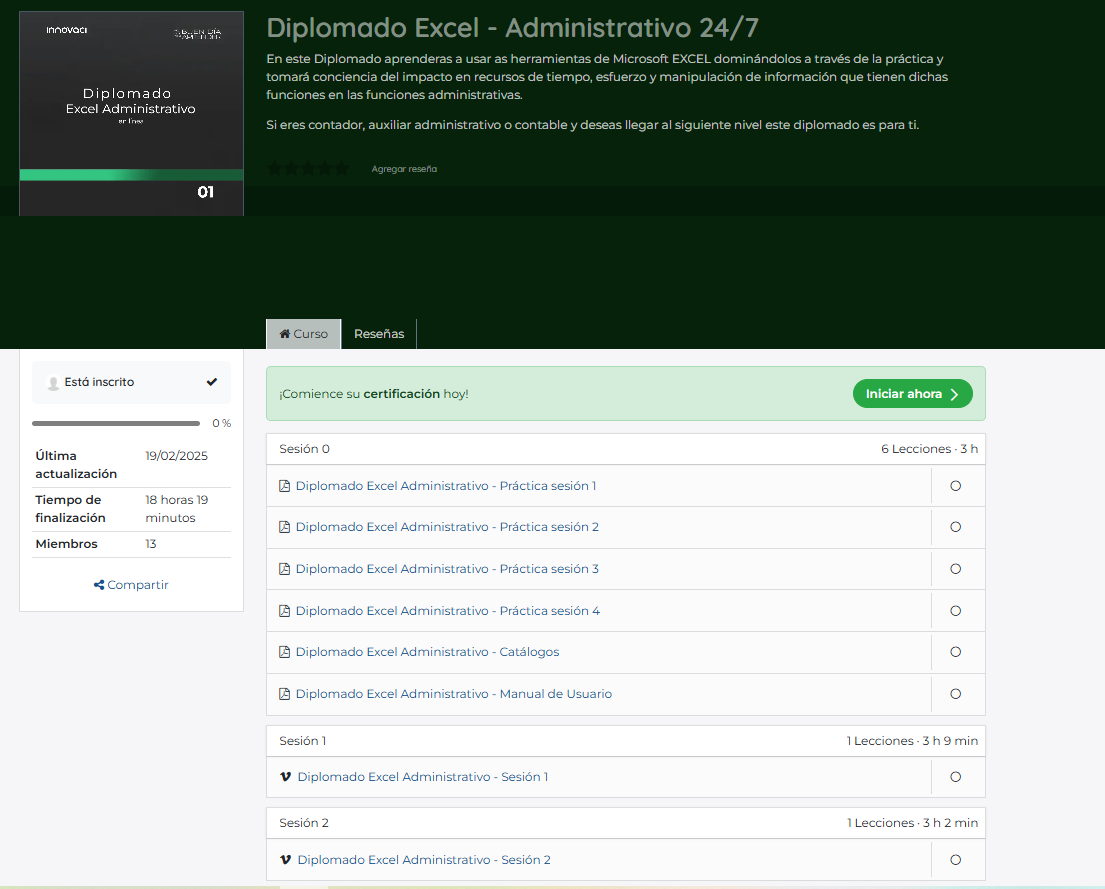Mark Sesión 1 video lesson complete circle

955,777
